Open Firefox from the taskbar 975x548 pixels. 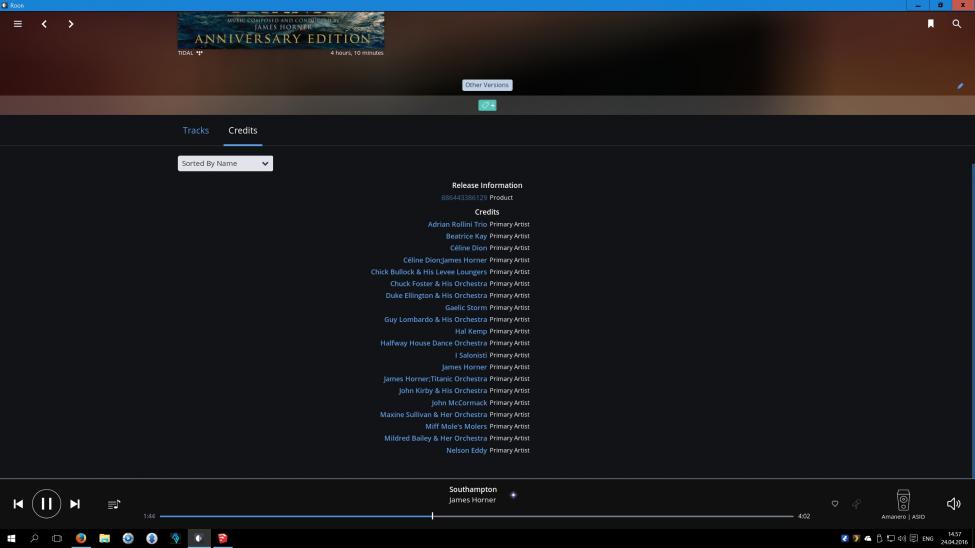point(81,539)
